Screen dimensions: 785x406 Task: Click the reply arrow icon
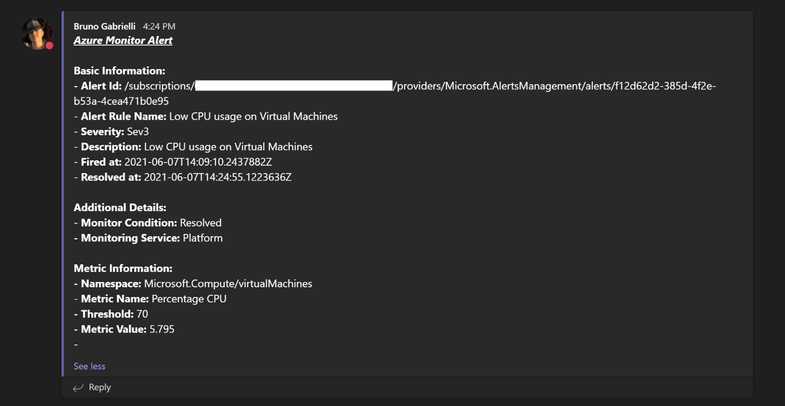point(78,388)
